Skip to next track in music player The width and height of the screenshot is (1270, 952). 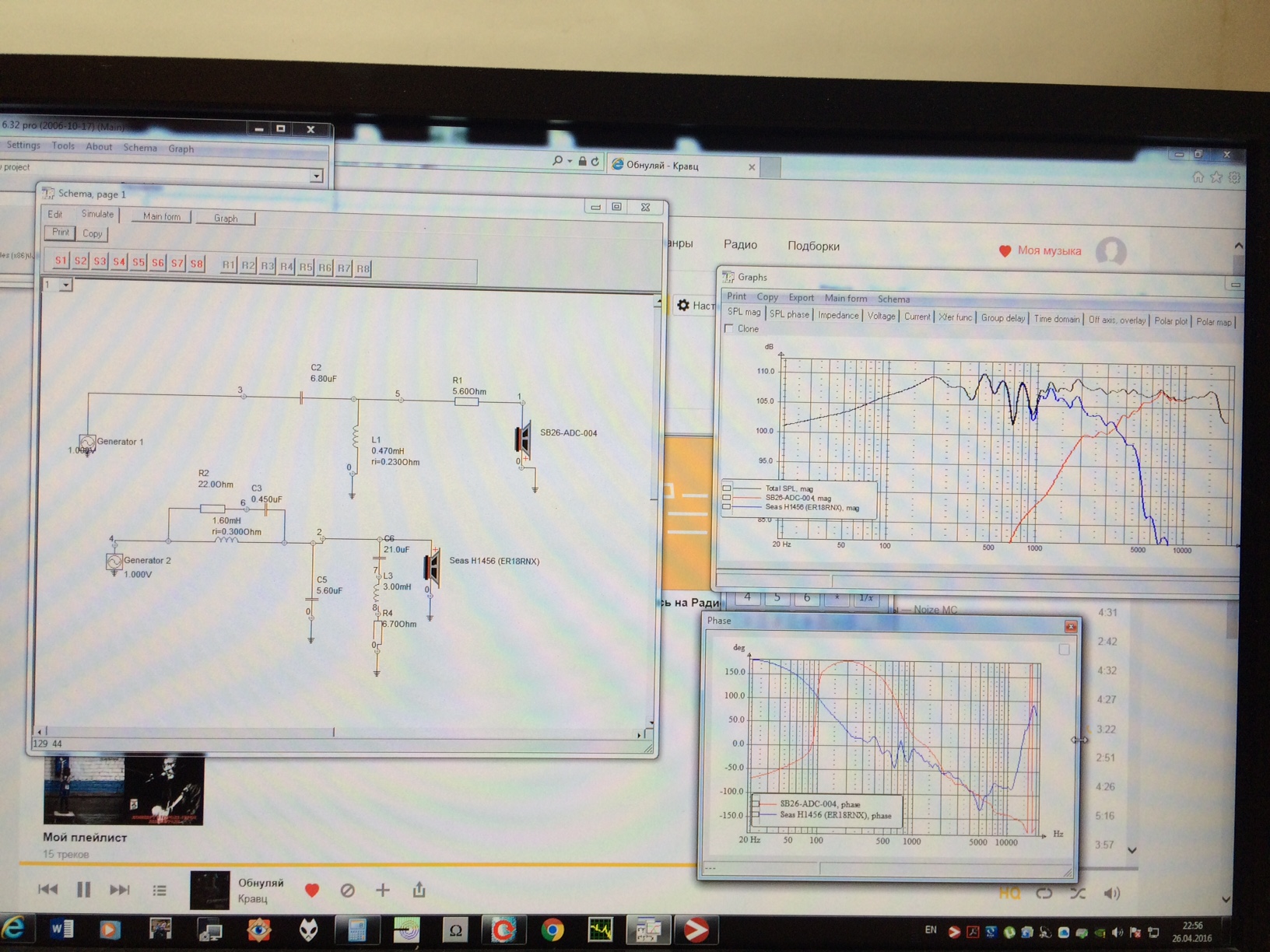[x=119, y=889]
